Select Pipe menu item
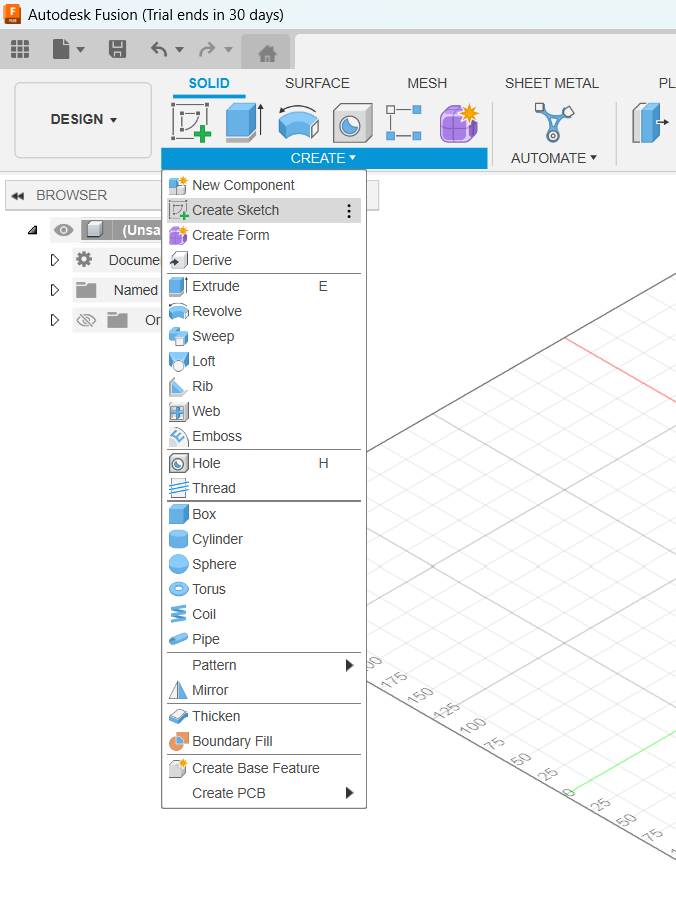 click(x=264, y=639)
